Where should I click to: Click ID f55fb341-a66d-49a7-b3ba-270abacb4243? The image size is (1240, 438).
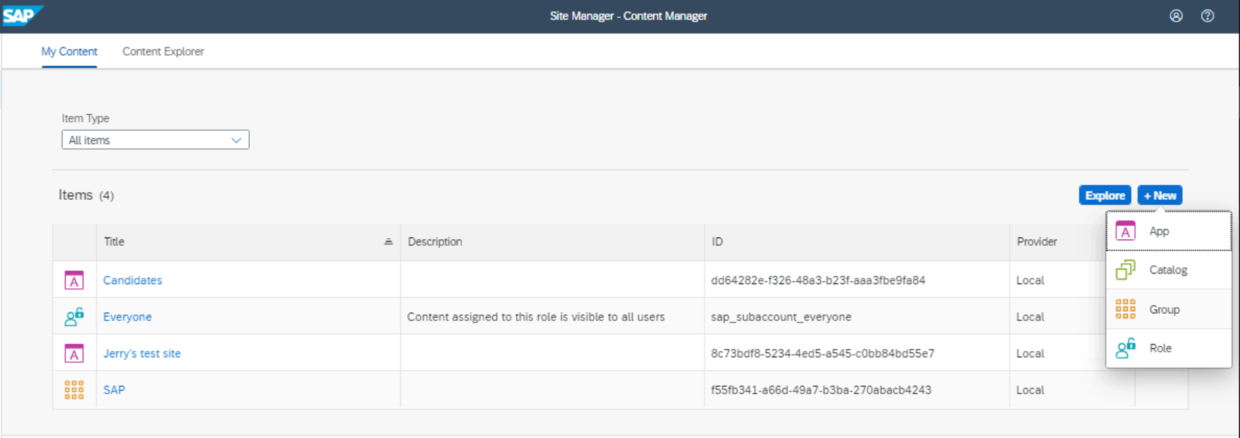point(821,390)
